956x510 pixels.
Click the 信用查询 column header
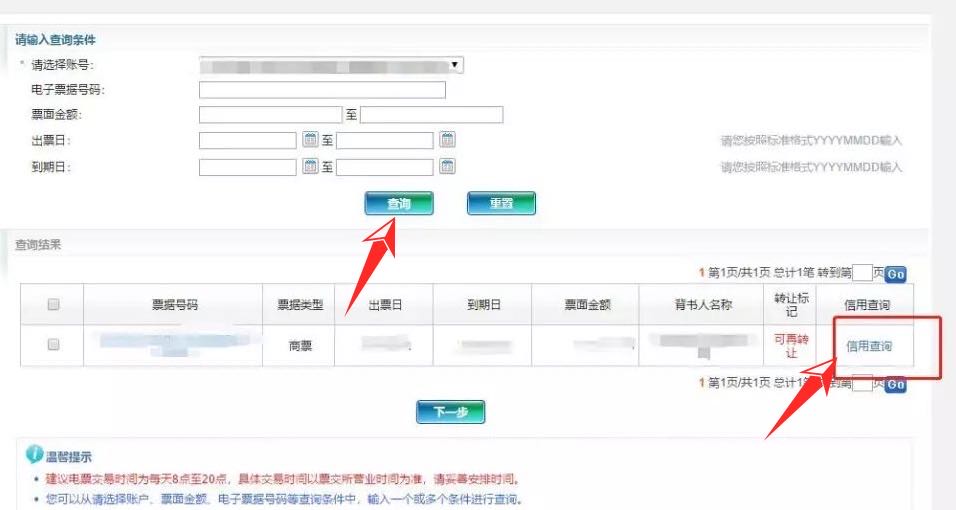867,304
